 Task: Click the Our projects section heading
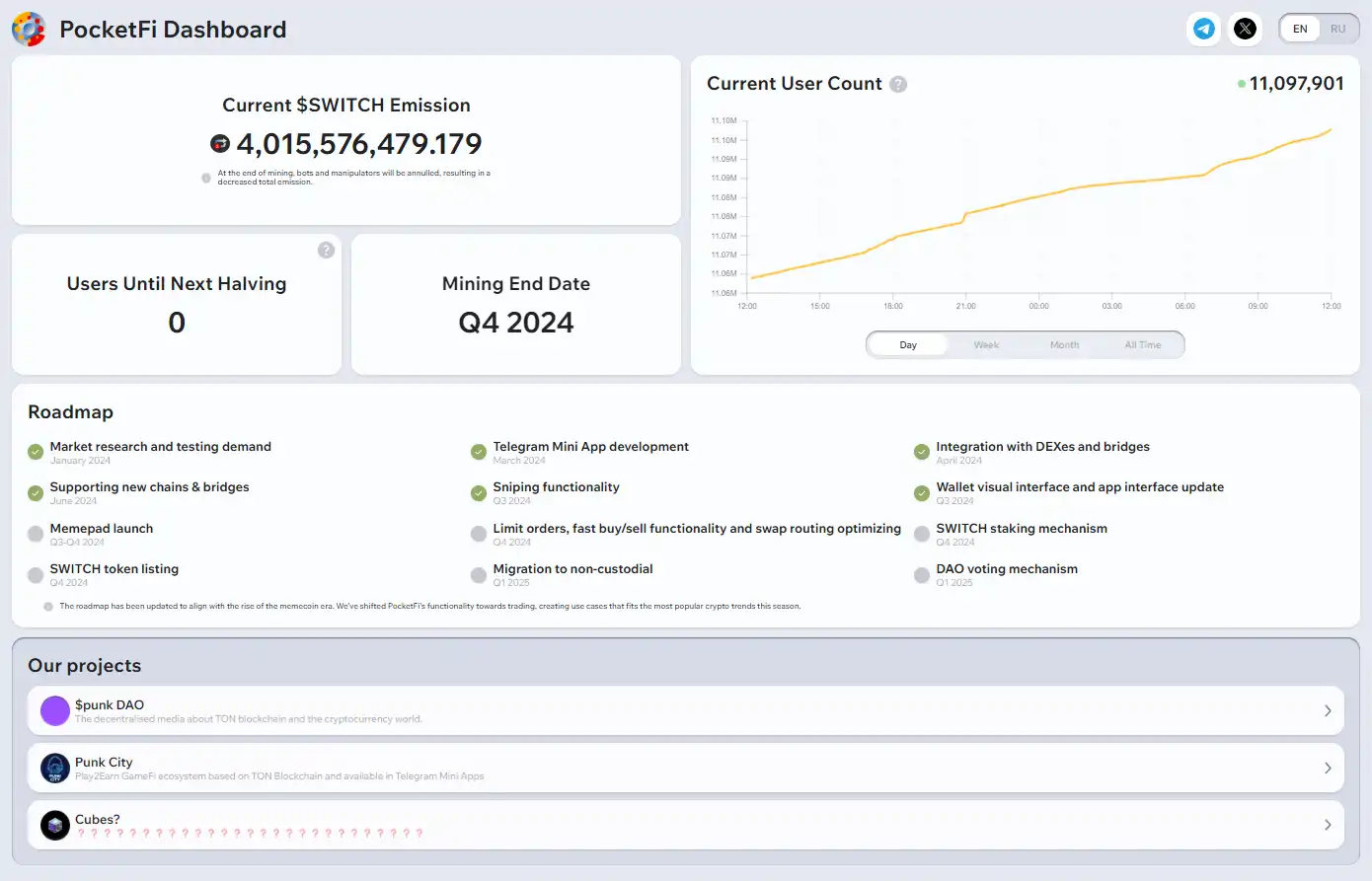(x=85, y=666)
